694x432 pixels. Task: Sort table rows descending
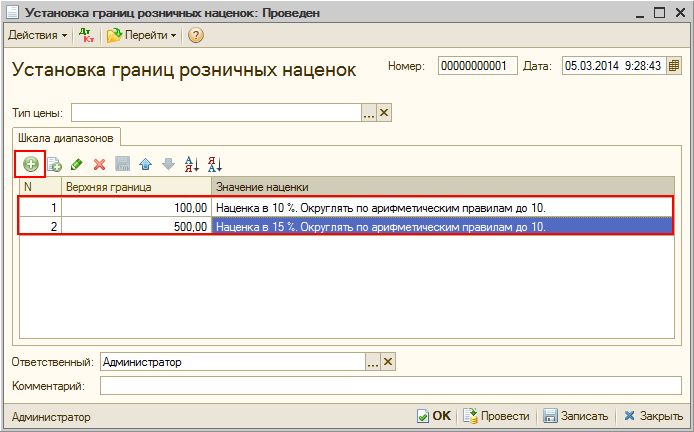tap(214, 164)
